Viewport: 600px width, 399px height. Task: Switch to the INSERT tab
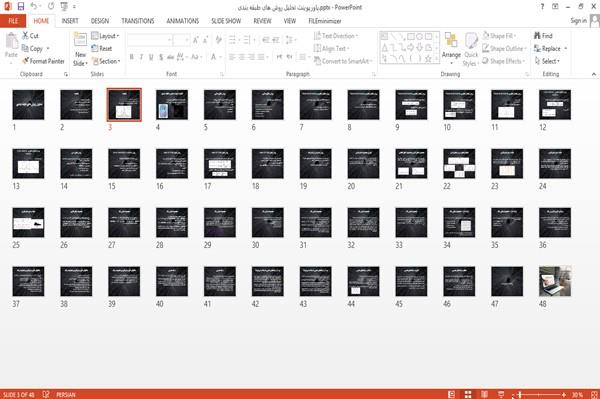(70, 21)
